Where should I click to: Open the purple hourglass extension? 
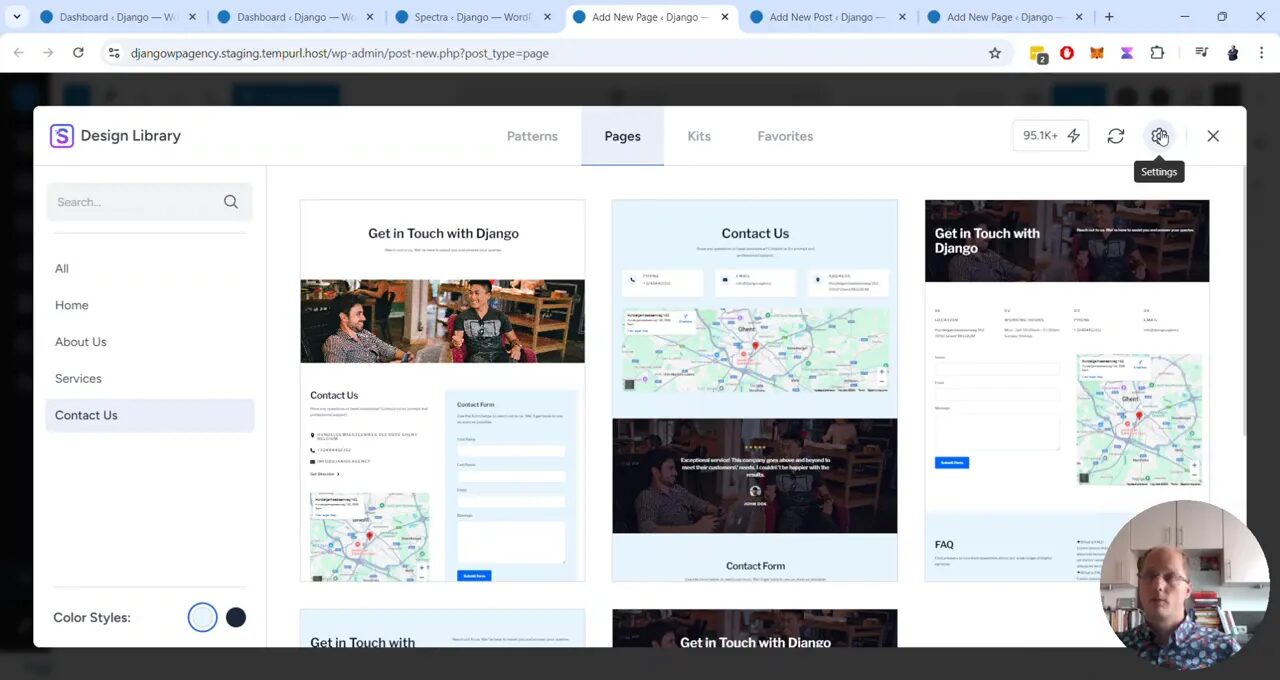[x=1127, y=53]
